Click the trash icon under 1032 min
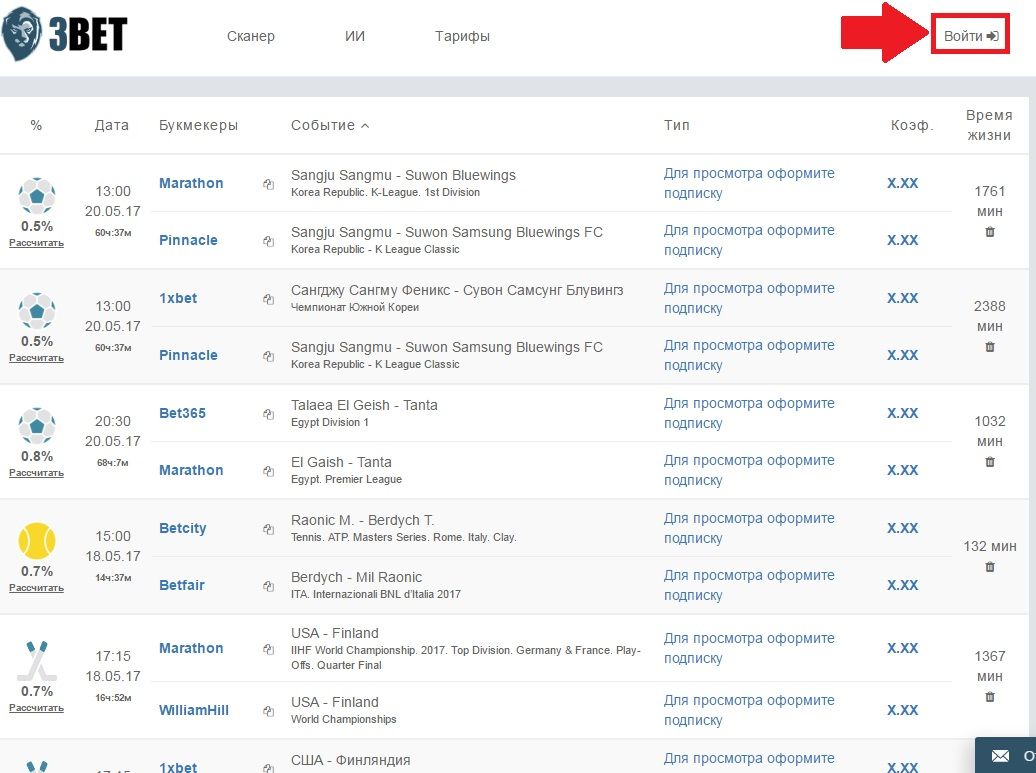Screen dimensions: 1036x773 (990, 462)
